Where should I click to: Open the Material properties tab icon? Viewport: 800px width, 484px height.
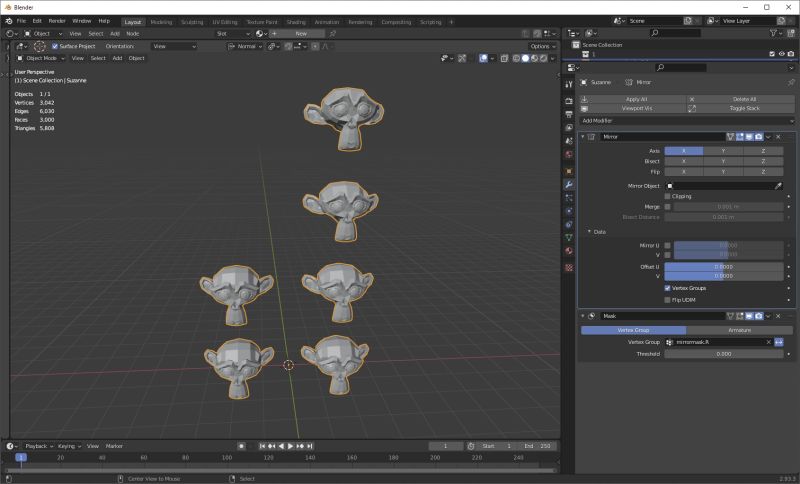(x=569, y=251)
